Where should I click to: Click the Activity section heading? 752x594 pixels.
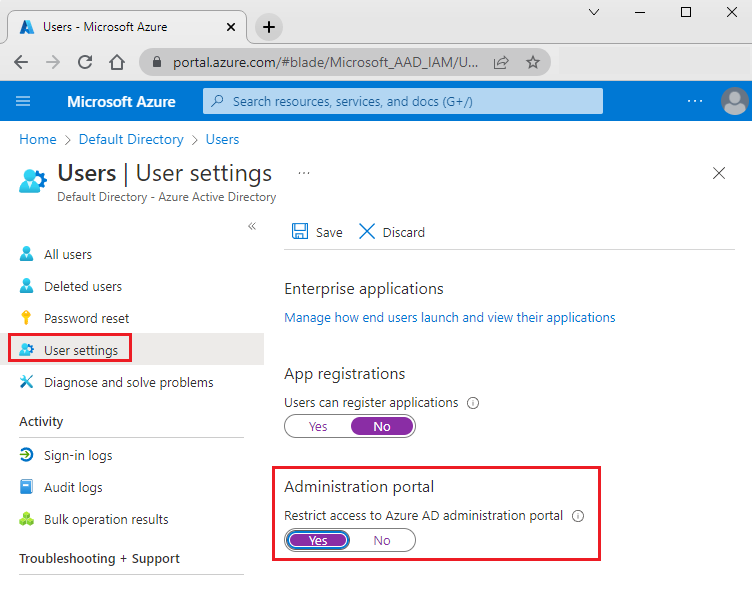click(x=41, y=421)
